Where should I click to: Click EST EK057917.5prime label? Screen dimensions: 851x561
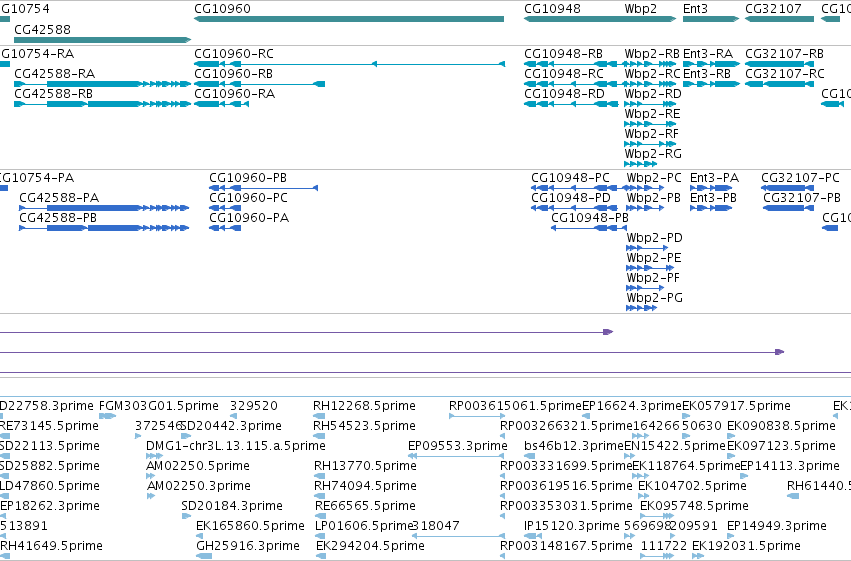click(x=736, y=406)
